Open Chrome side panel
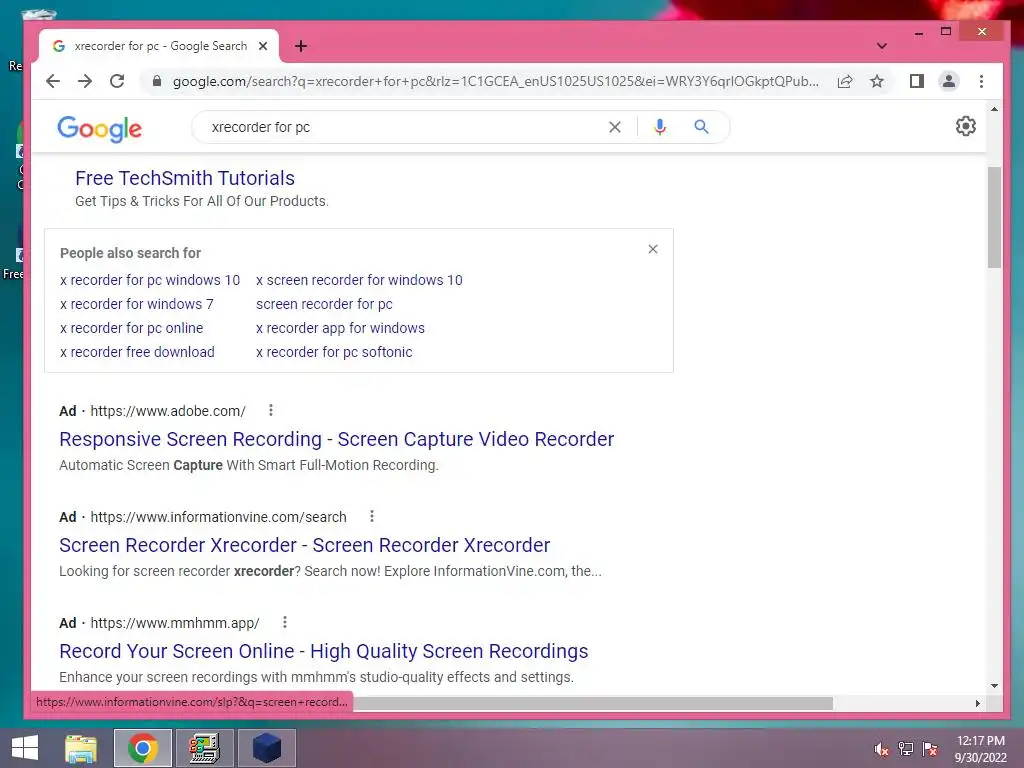The image size is (1024, 768). pyautogui.click(x=917, y=81)
